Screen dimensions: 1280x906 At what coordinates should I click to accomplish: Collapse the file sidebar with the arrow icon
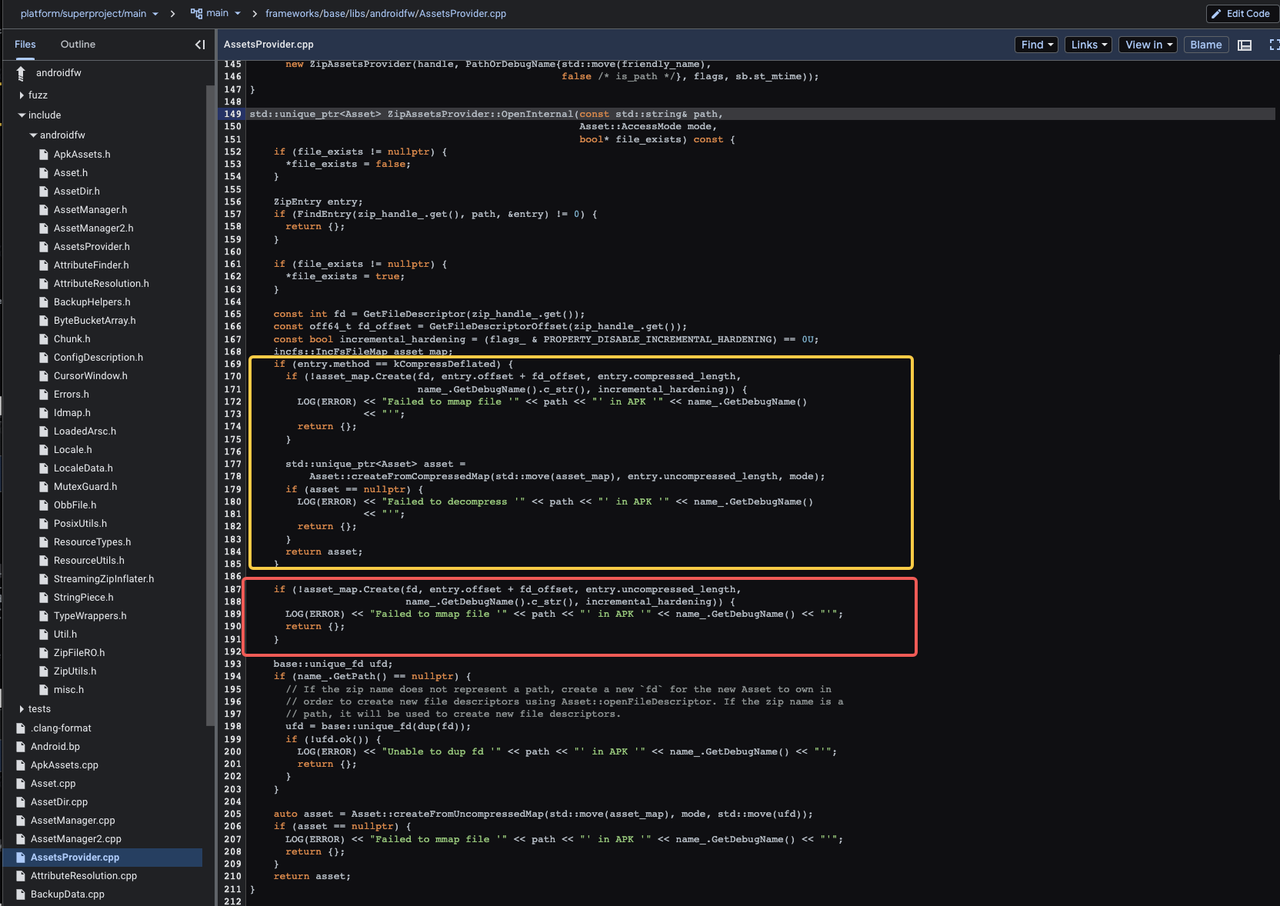point(200,45)
